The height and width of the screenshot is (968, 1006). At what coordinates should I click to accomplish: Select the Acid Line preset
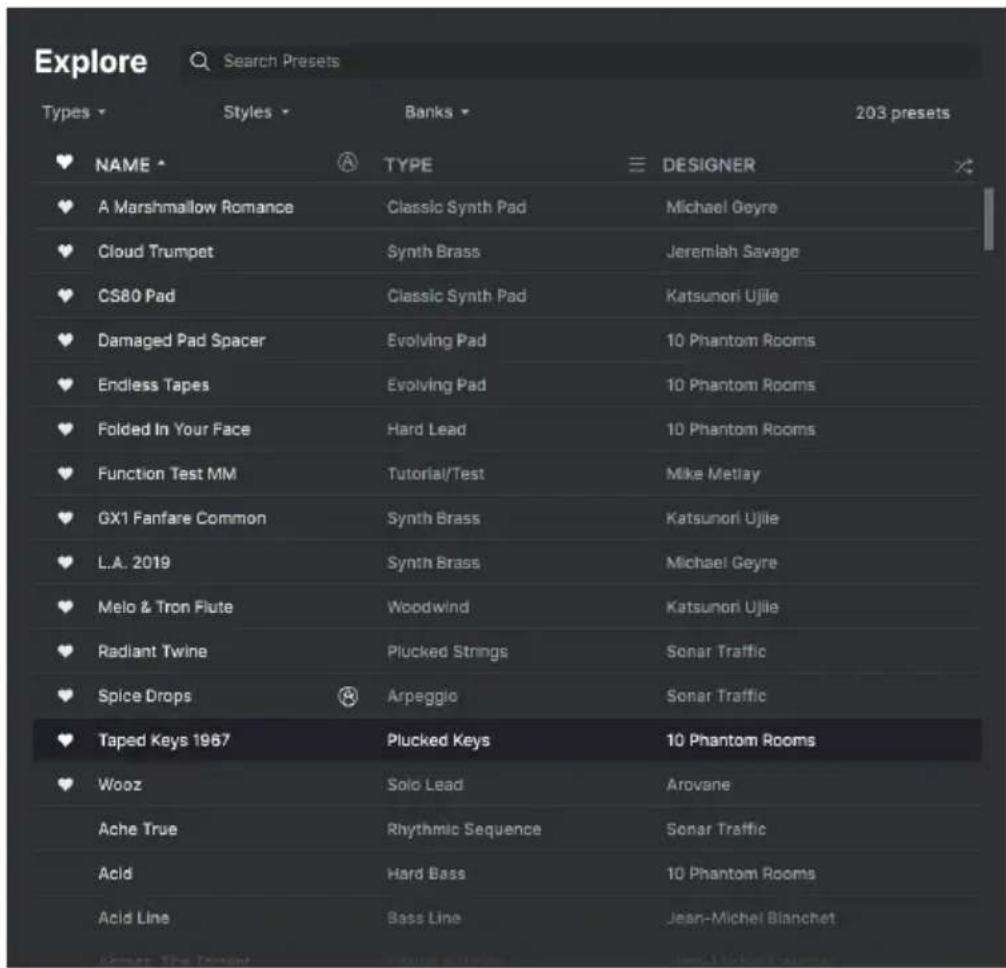click(133, 918)
